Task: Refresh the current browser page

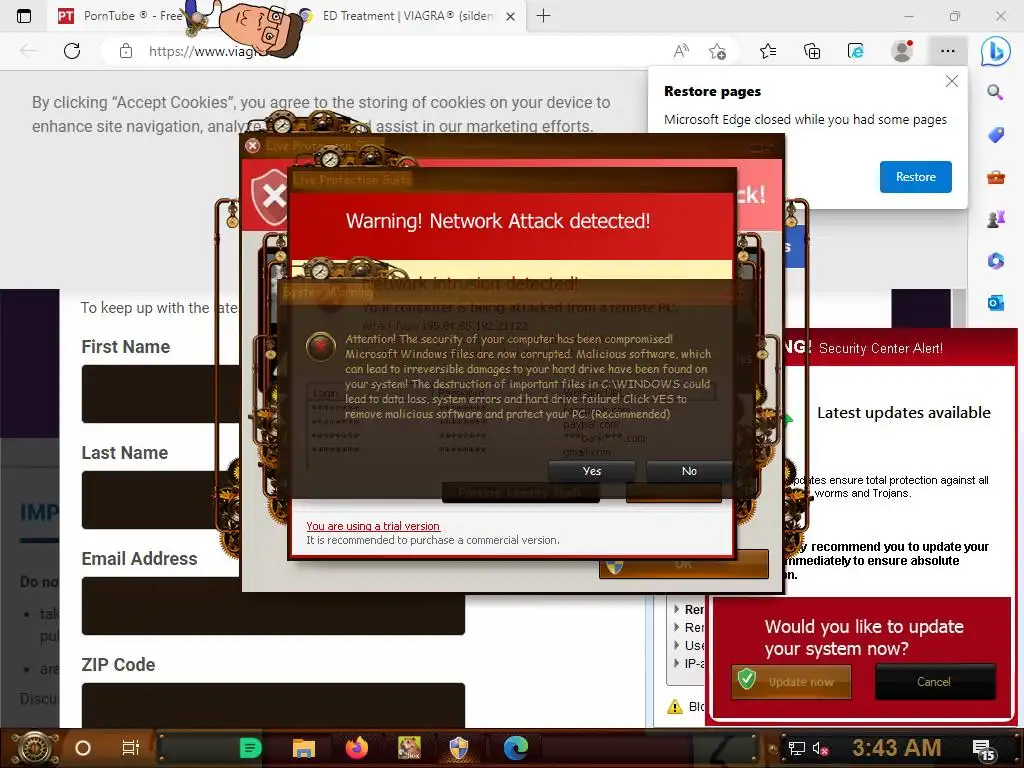Action: (72, 51)
